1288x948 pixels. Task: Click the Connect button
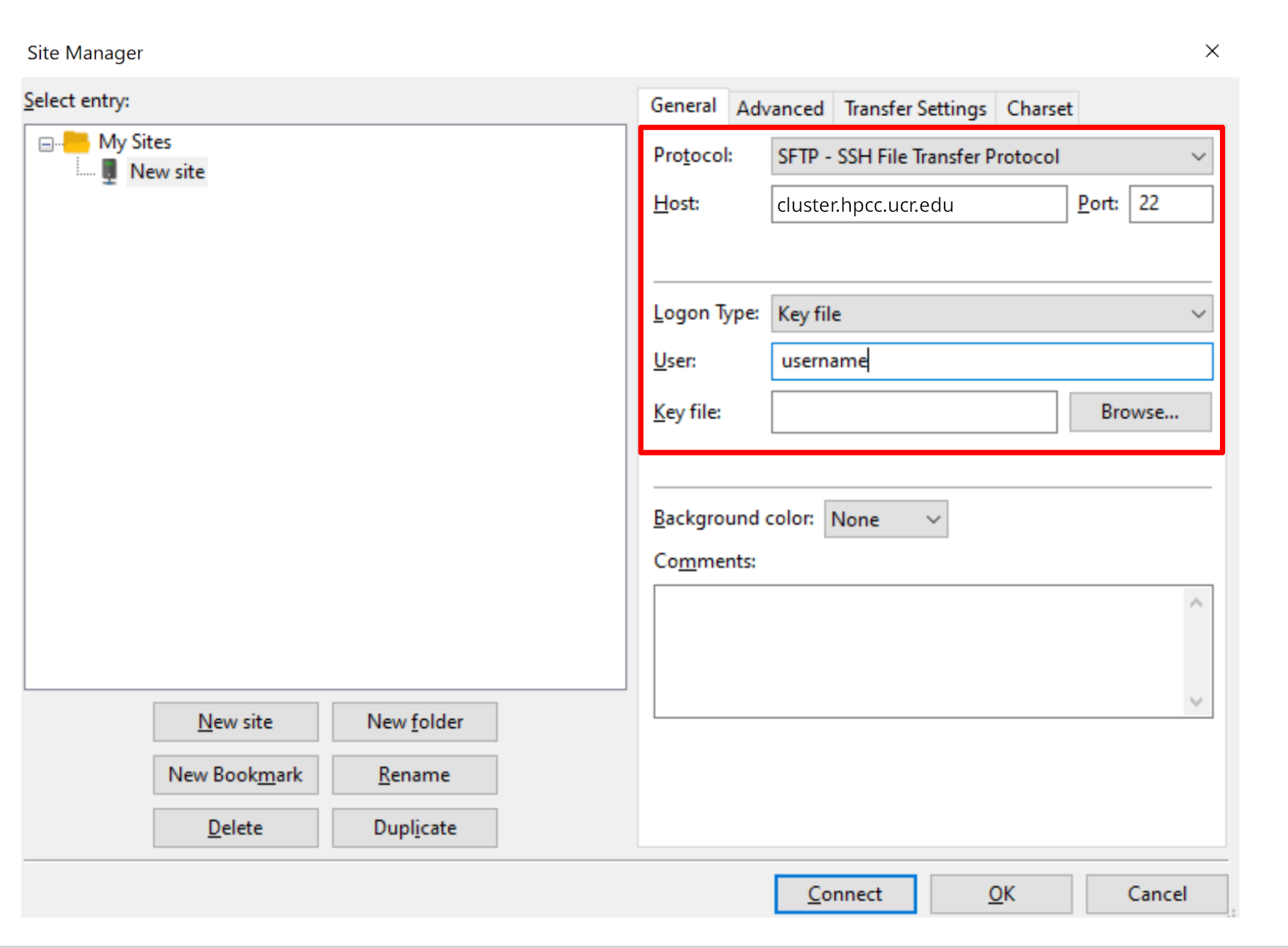[x=845, y=893]
